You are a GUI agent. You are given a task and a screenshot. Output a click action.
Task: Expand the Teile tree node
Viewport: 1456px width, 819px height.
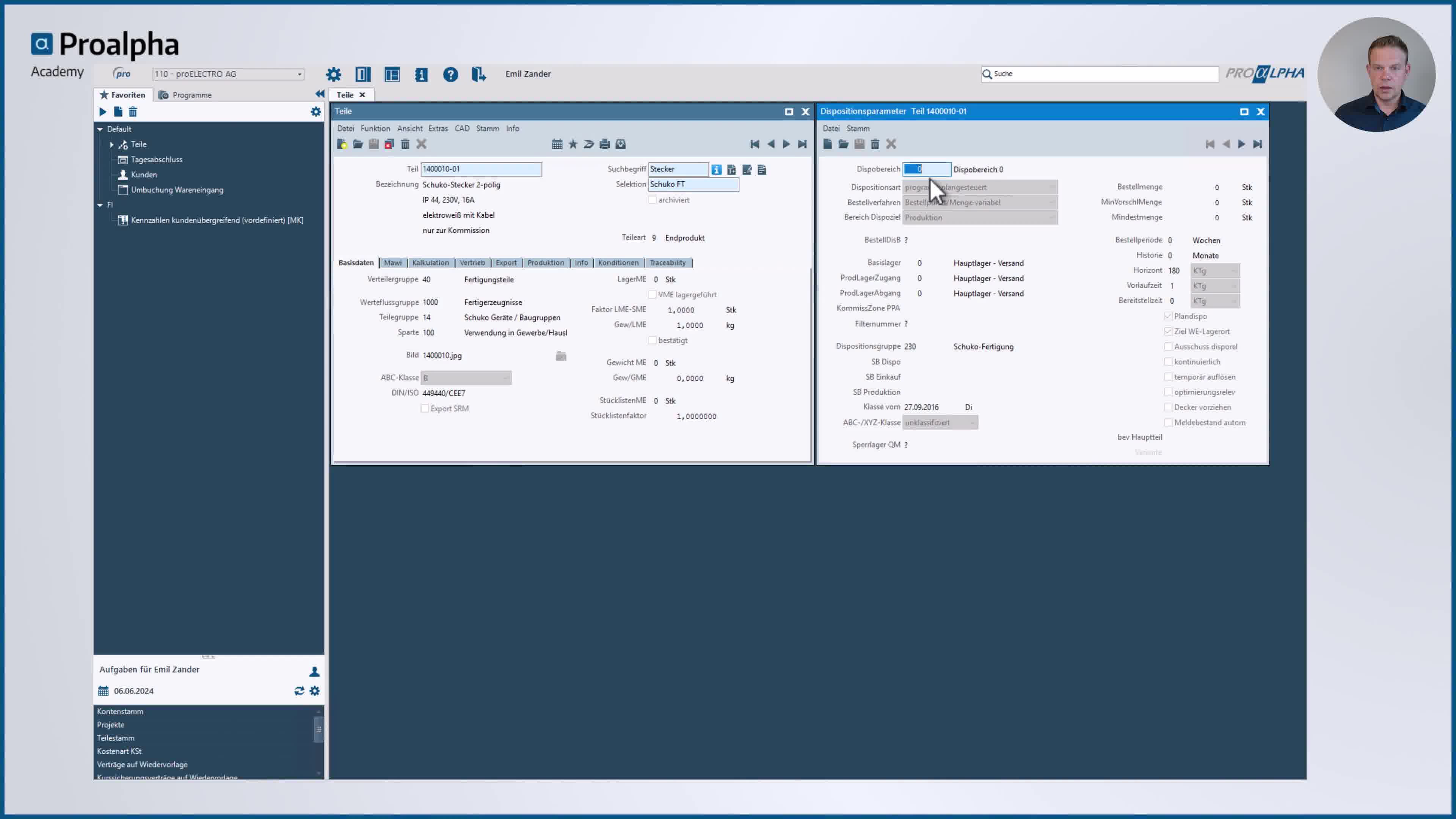(112, 145)
